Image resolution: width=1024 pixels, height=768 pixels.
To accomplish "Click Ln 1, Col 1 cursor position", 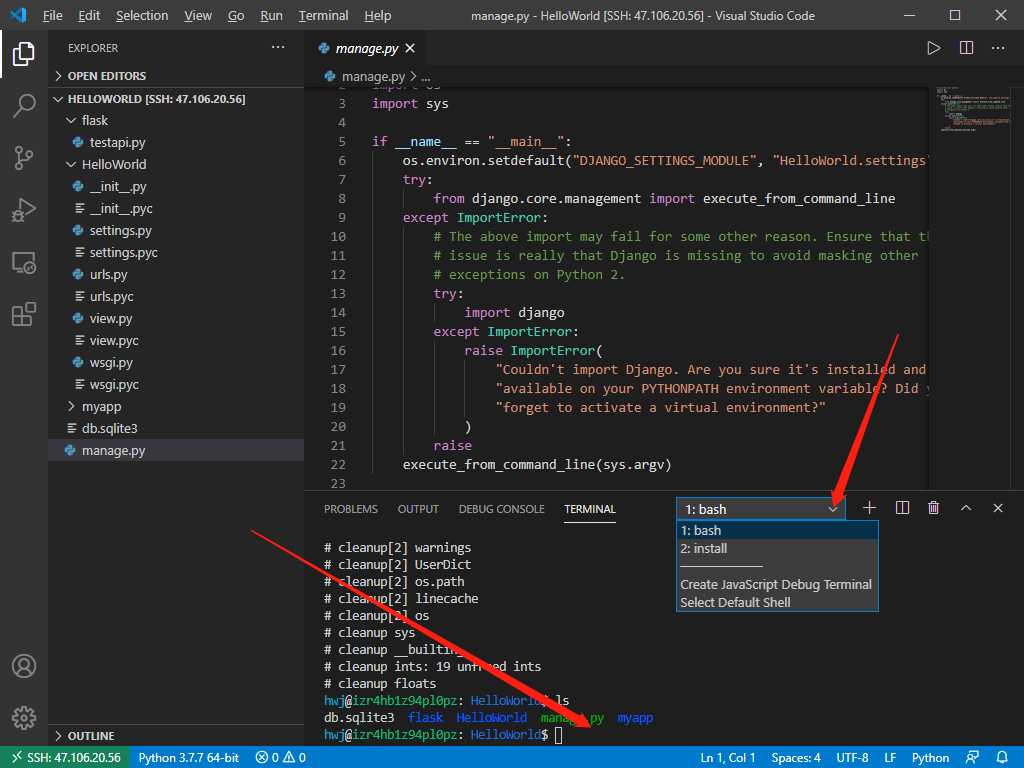I will click(x=728, y=758).
